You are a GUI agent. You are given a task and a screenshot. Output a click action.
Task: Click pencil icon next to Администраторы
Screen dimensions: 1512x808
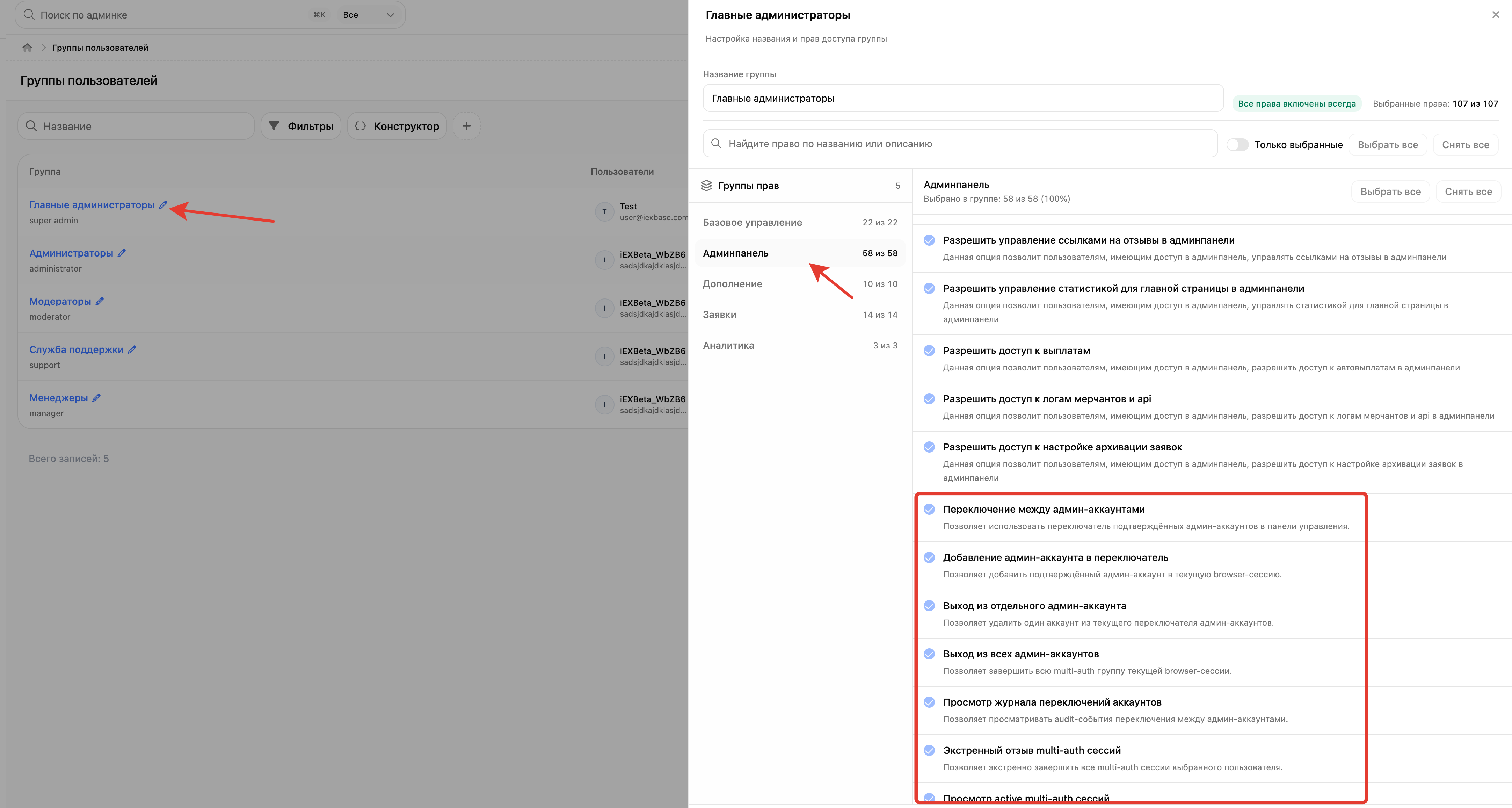tap(122, 253)
